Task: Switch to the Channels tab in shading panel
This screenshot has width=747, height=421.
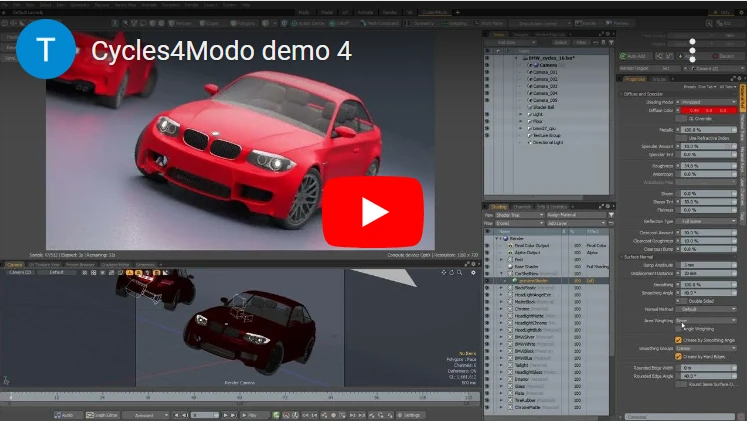Action: [522, 207]
